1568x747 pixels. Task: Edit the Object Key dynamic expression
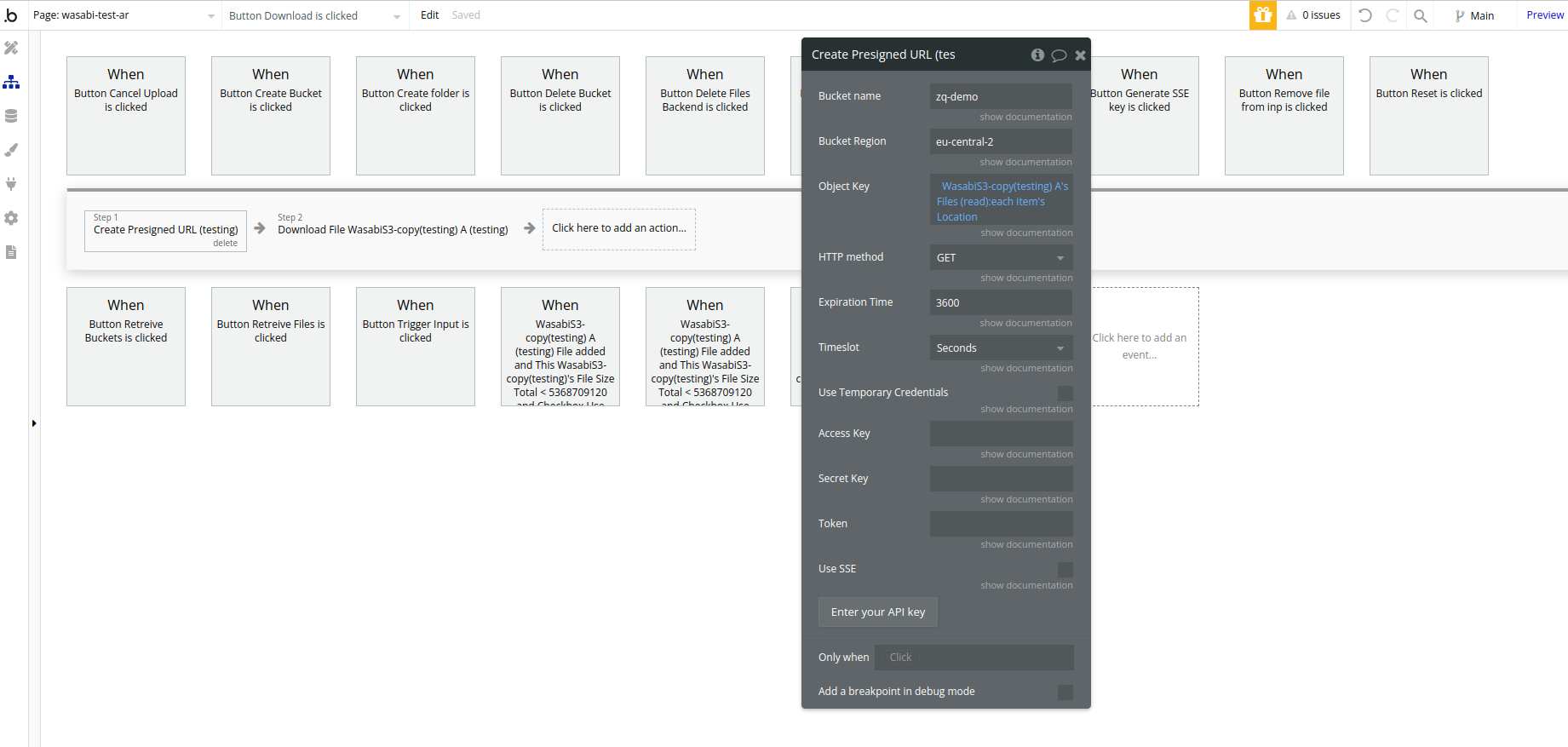[1001, 201]
